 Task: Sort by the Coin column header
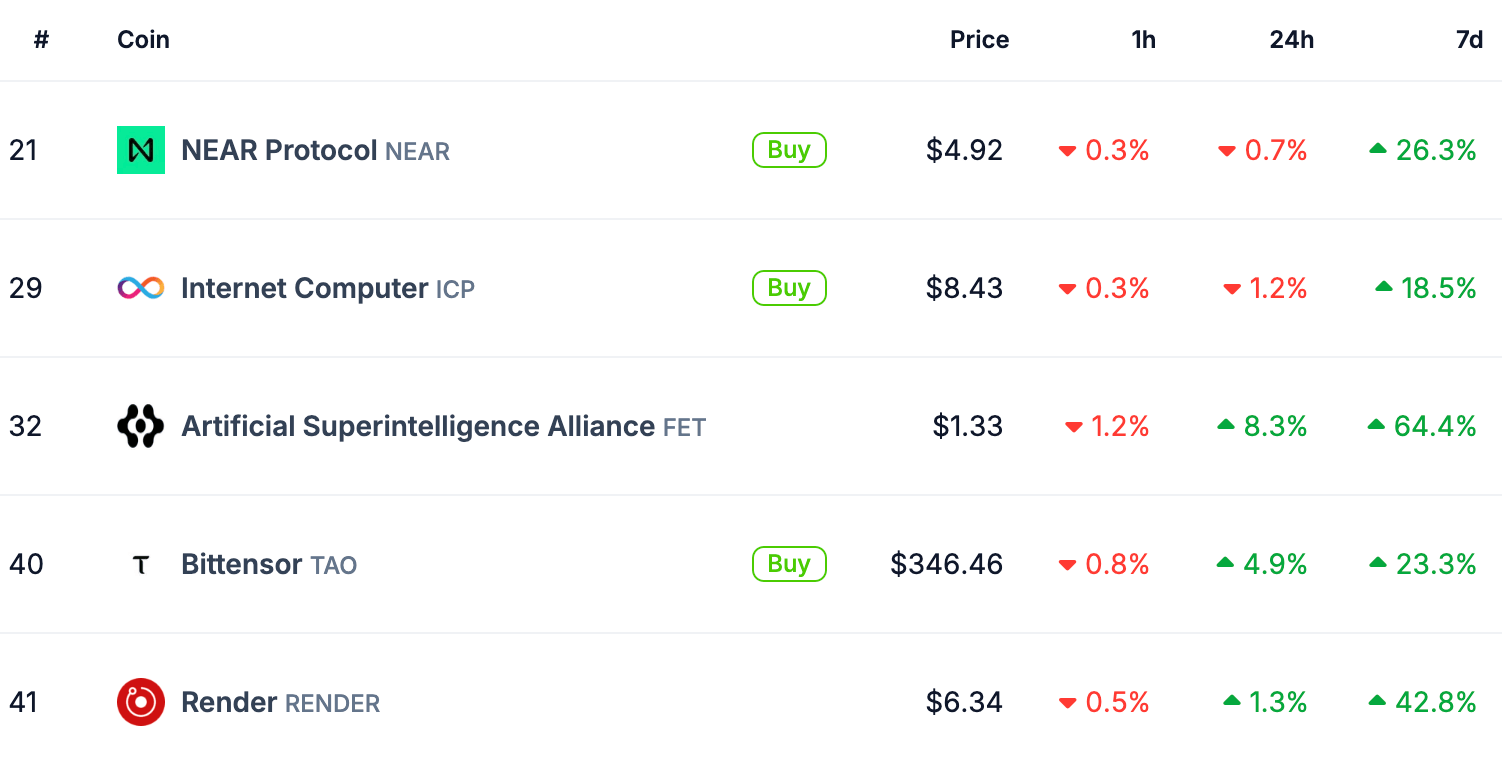click(x=143, y=40)
